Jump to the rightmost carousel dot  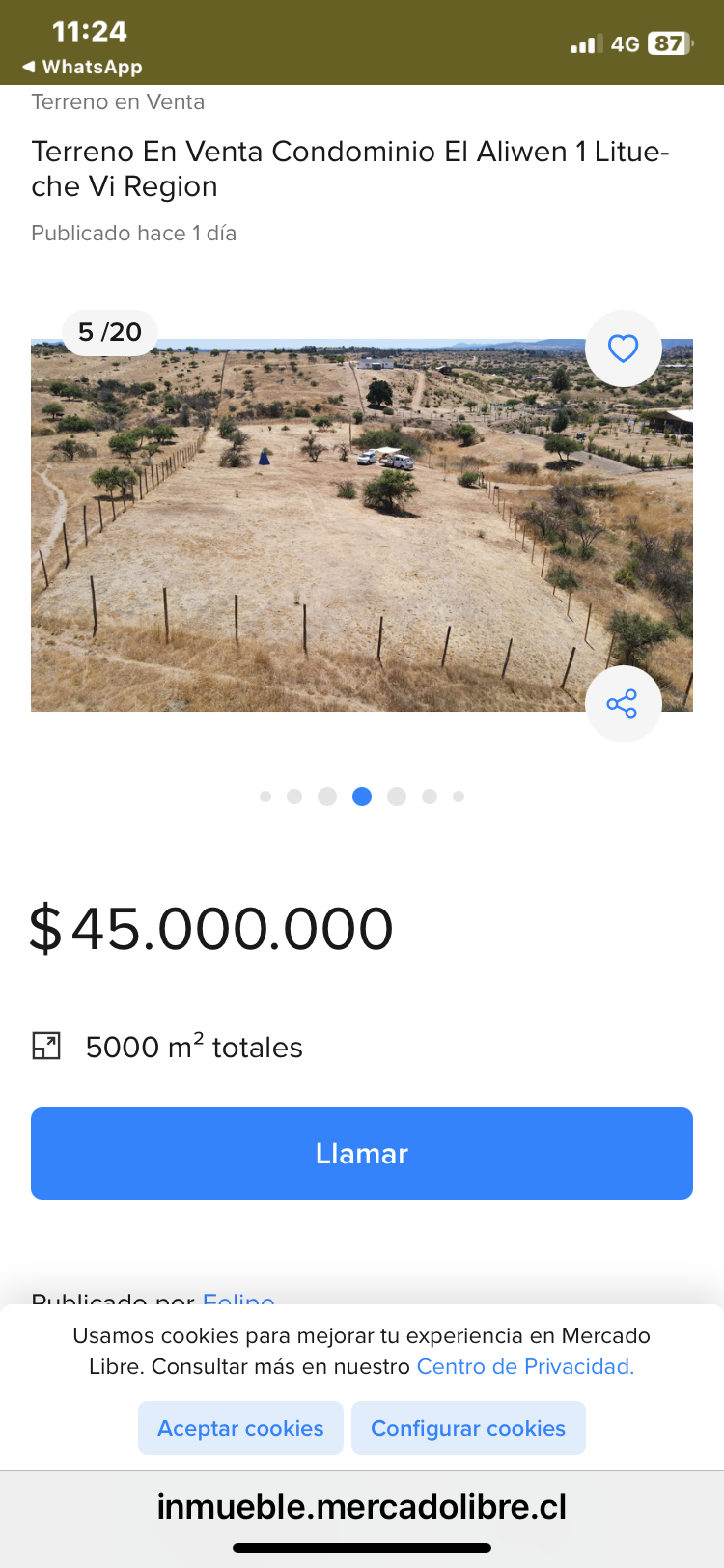pyautogui.click(x=459, y=797)
